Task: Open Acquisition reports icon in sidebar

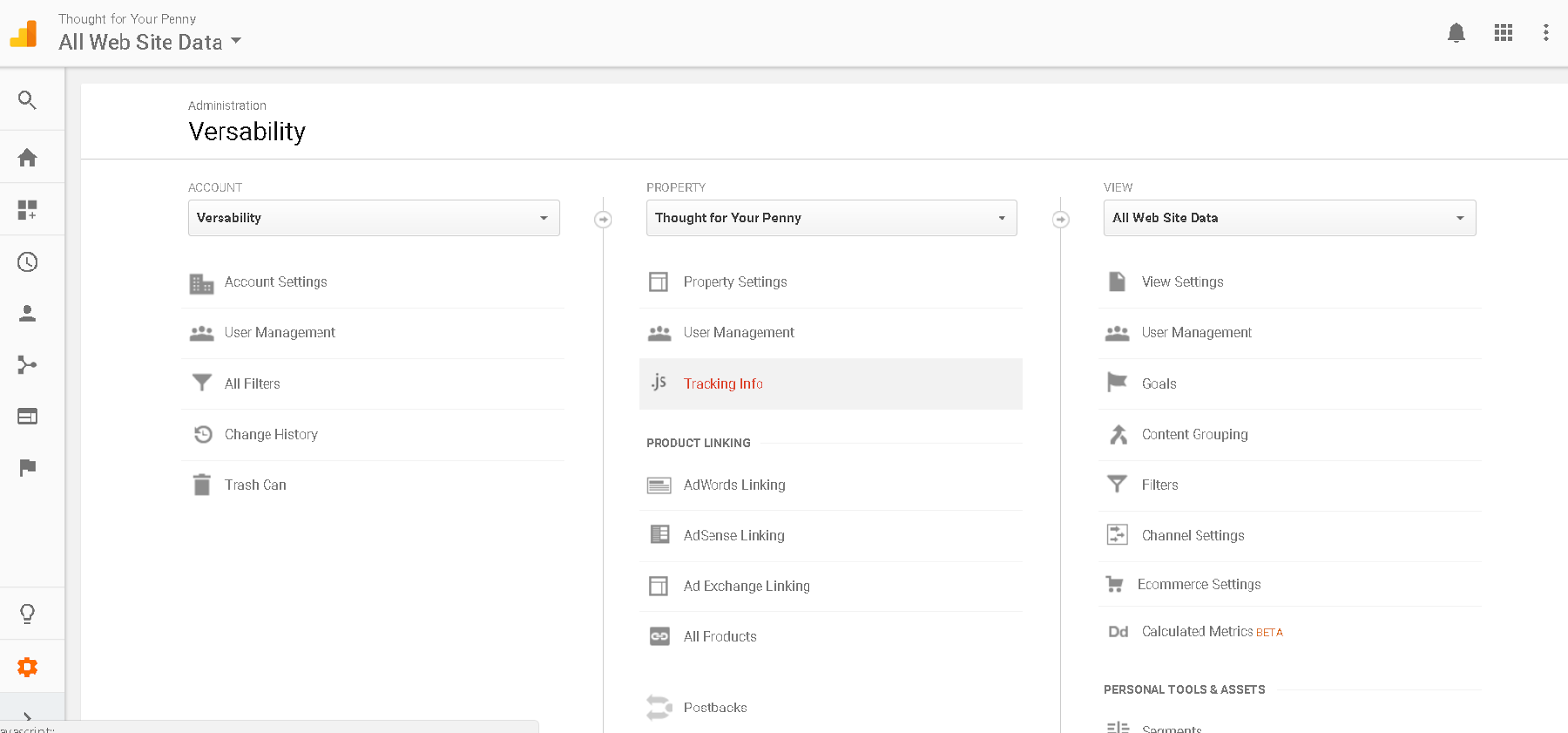Action: click(27, 366)
